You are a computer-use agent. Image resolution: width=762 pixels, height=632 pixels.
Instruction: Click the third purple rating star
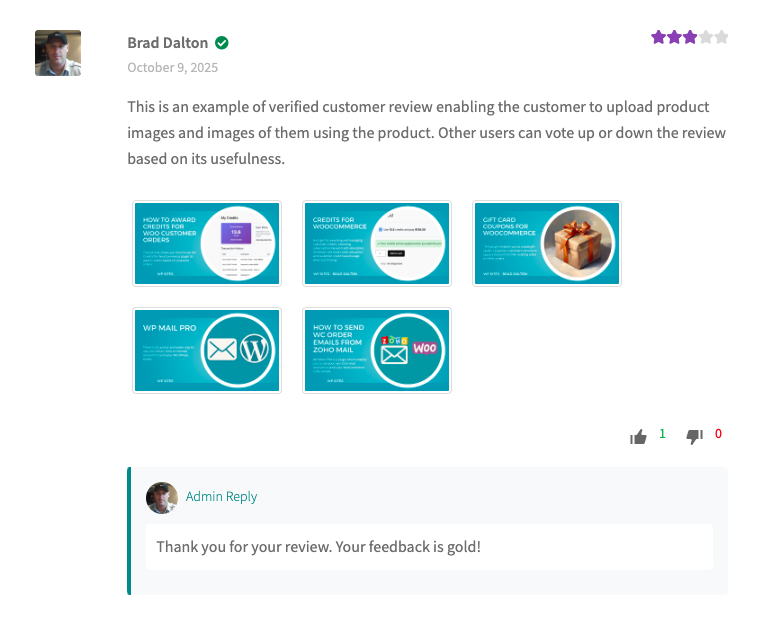pos(690,38)
